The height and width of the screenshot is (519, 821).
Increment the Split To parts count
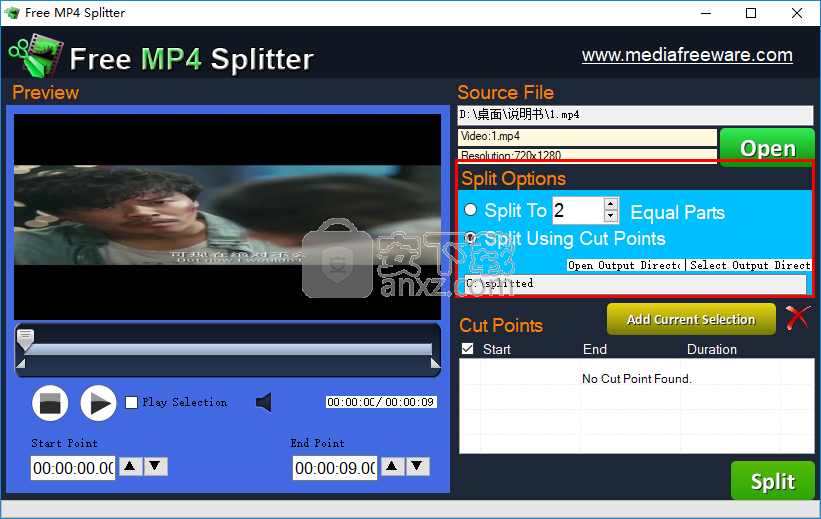pyautogui.click(x=611, y=204)
